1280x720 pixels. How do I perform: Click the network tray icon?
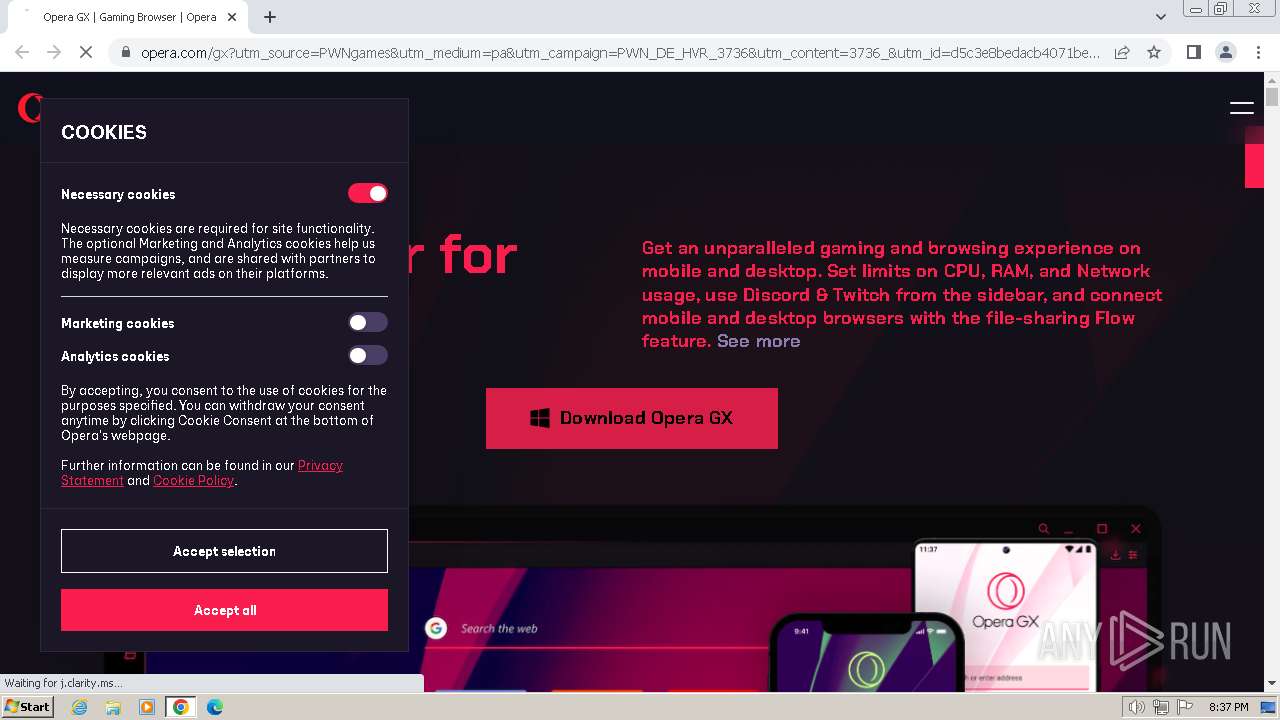tap(1160, 707)
